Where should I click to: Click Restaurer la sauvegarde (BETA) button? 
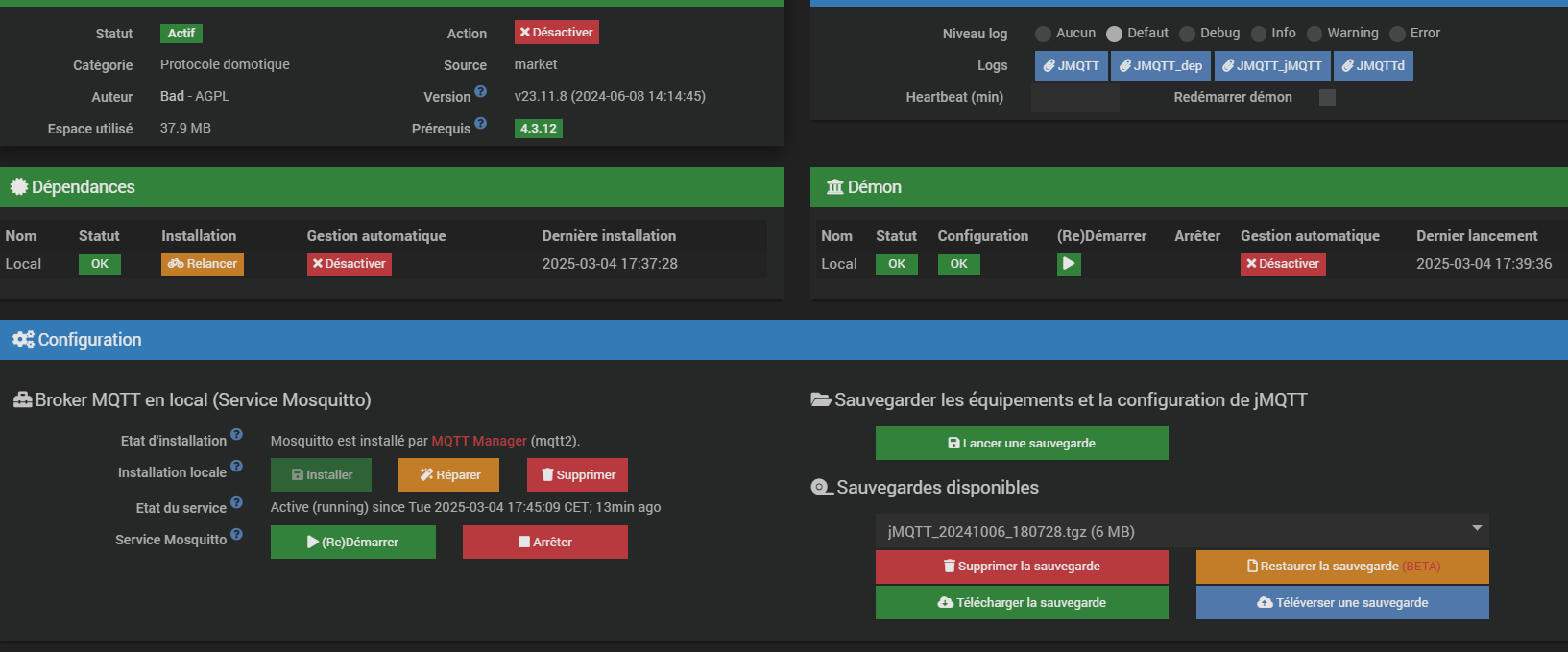(1342, 567)
